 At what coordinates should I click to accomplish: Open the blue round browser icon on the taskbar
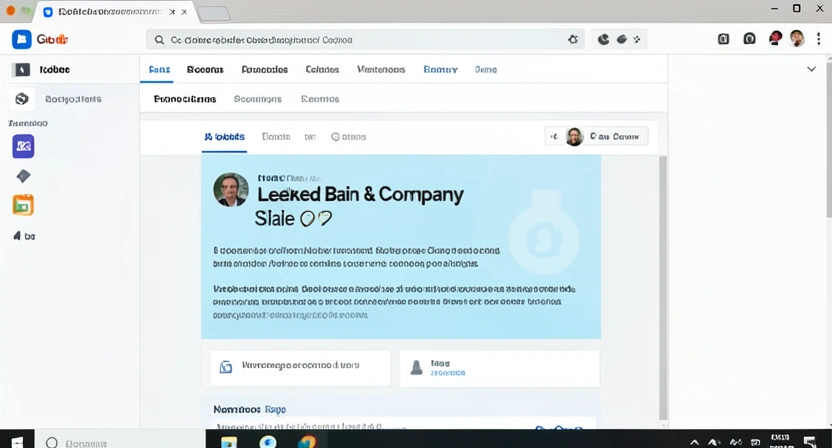[x=268, y=441]
